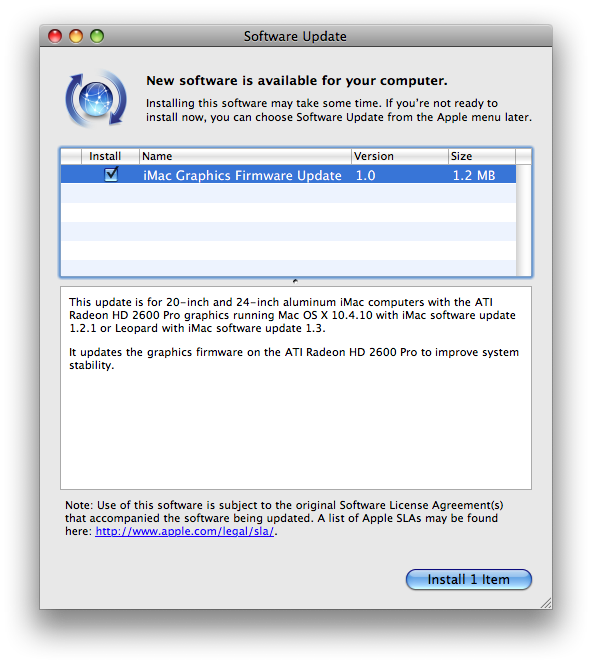Close the Software Update window
The height and width of the screenshot is (664, 592).
(55, 36)
